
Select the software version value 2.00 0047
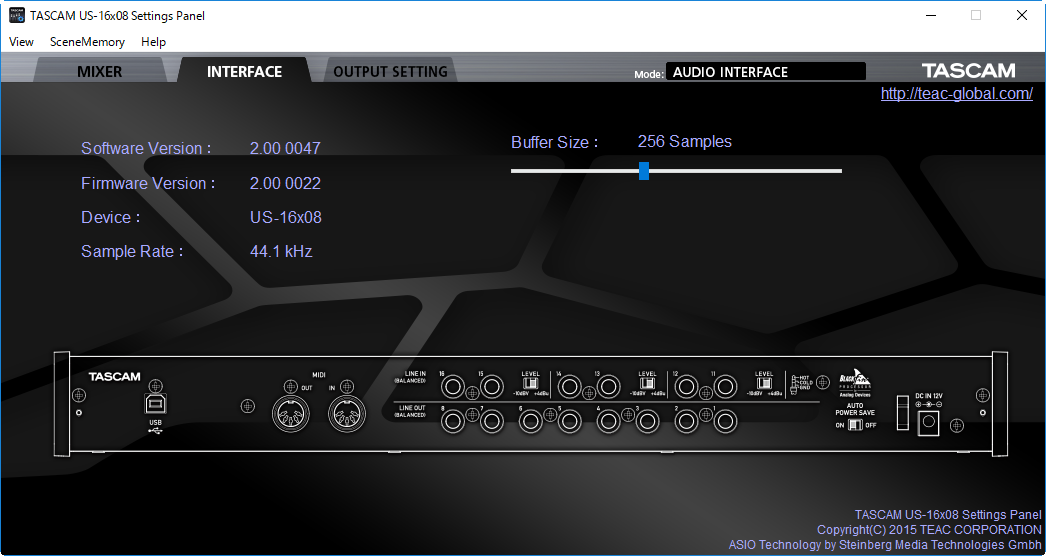pos(285,148)
